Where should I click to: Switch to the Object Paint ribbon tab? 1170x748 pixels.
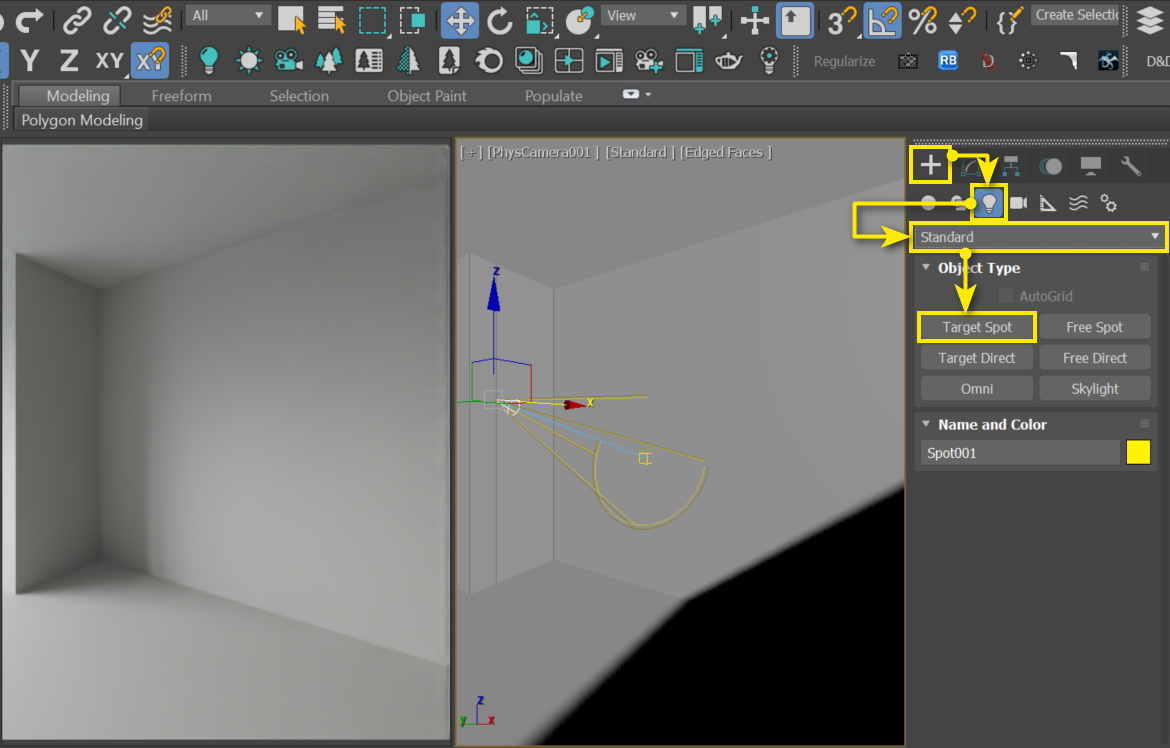point(427,96)
